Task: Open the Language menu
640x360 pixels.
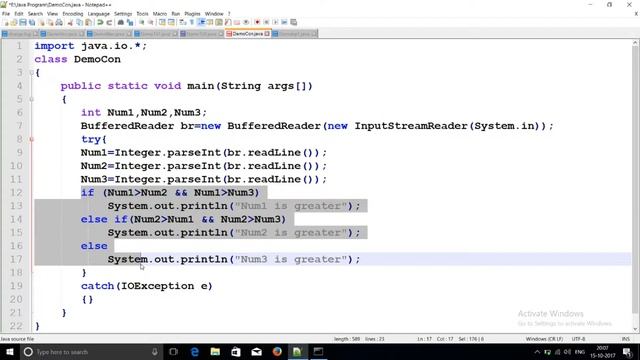Action: point(99,13)
